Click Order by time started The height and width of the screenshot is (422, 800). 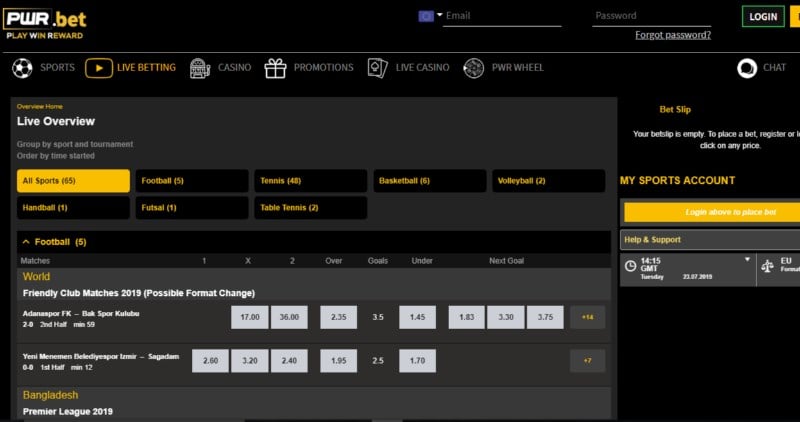[x=56, y=156]
